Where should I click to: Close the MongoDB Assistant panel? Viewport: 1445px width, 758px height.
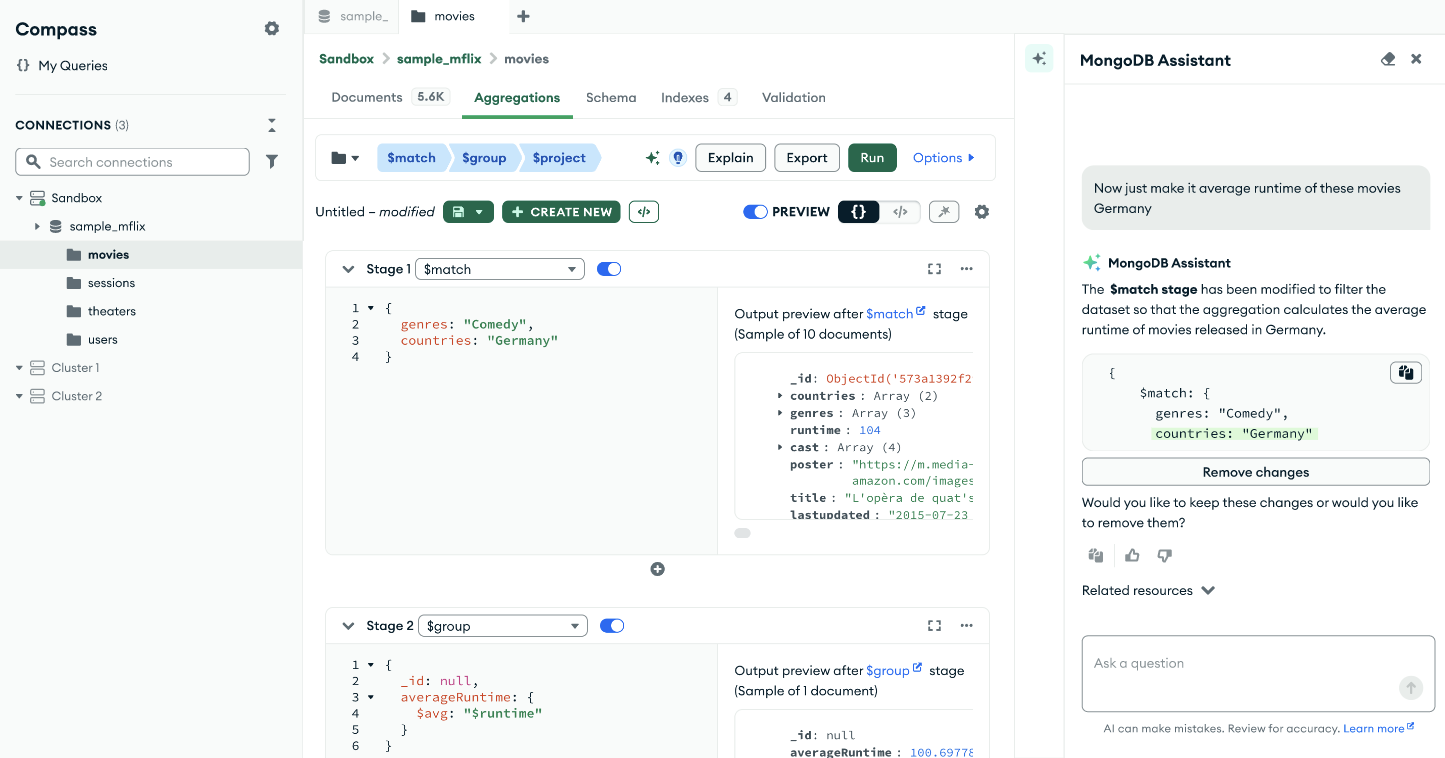(1416, 59)
